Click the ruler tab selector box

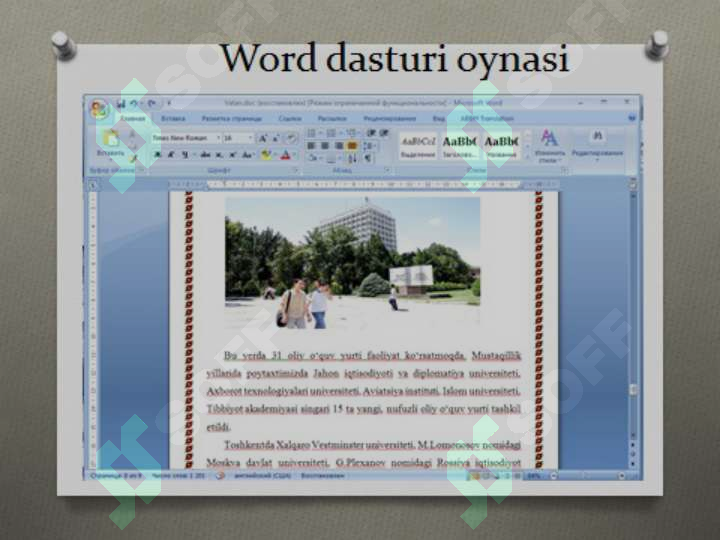click(93, 186)
